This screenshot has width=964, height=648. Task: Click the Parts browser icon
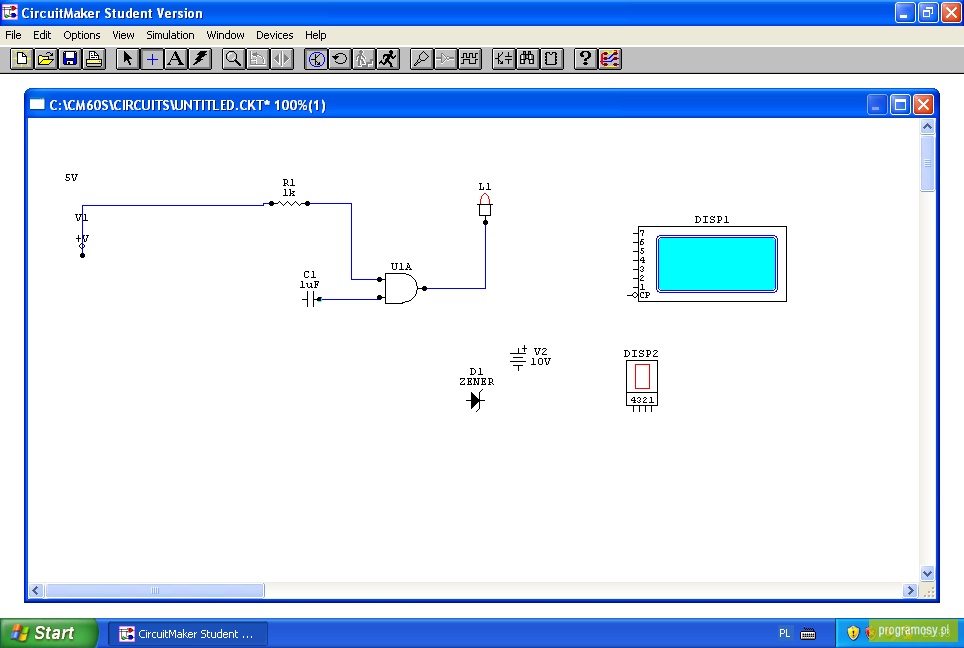(504, 59)
